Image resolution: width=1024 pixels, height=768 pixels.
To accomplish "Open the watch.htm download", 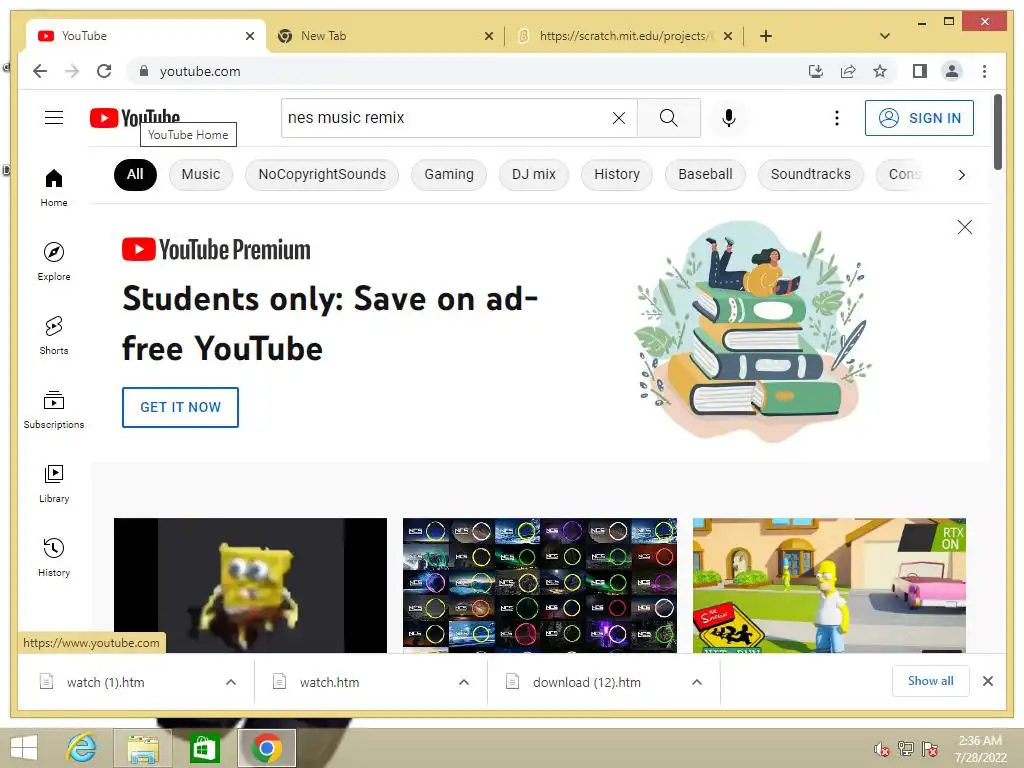I will (x=328, y=682).
